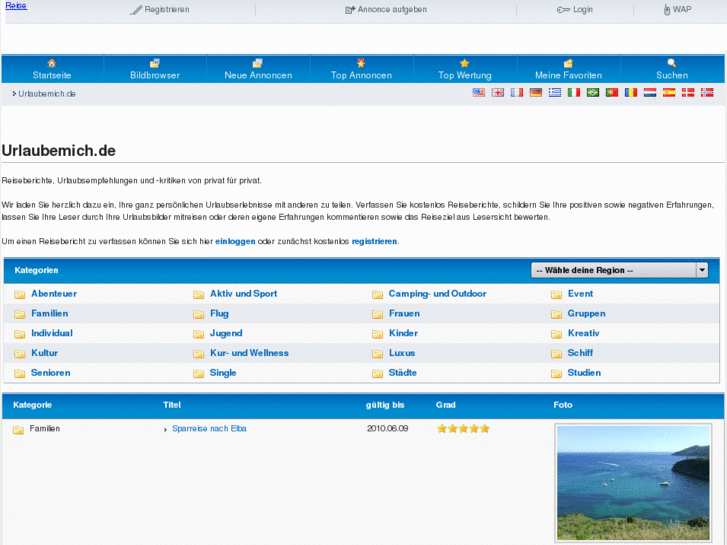Open the Suchen search tab

pos(672,69)
